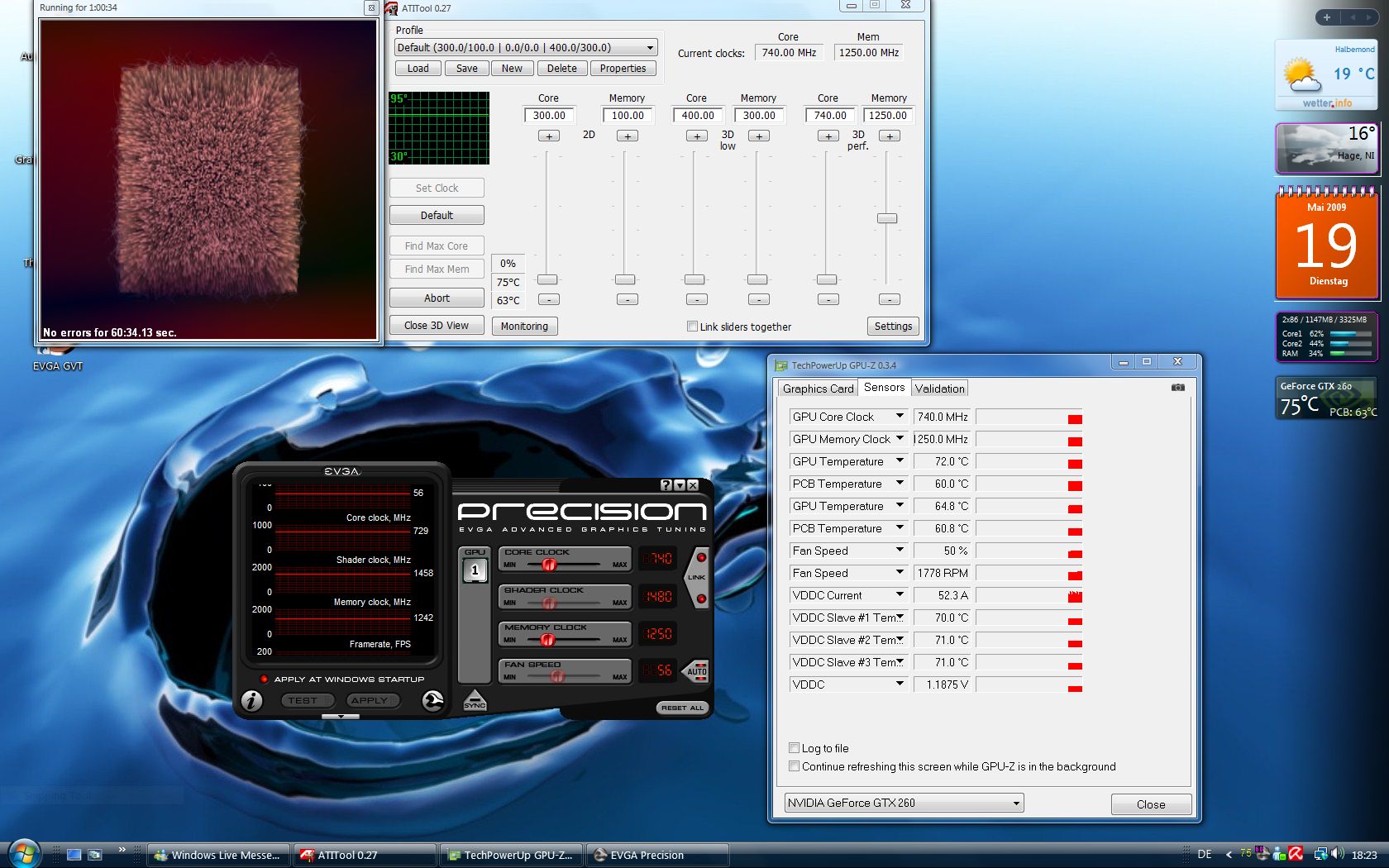This screenshot has height=868, width=1389.
Task: Increase 3D perf Memory clock with plus
Action: (890, 136)
